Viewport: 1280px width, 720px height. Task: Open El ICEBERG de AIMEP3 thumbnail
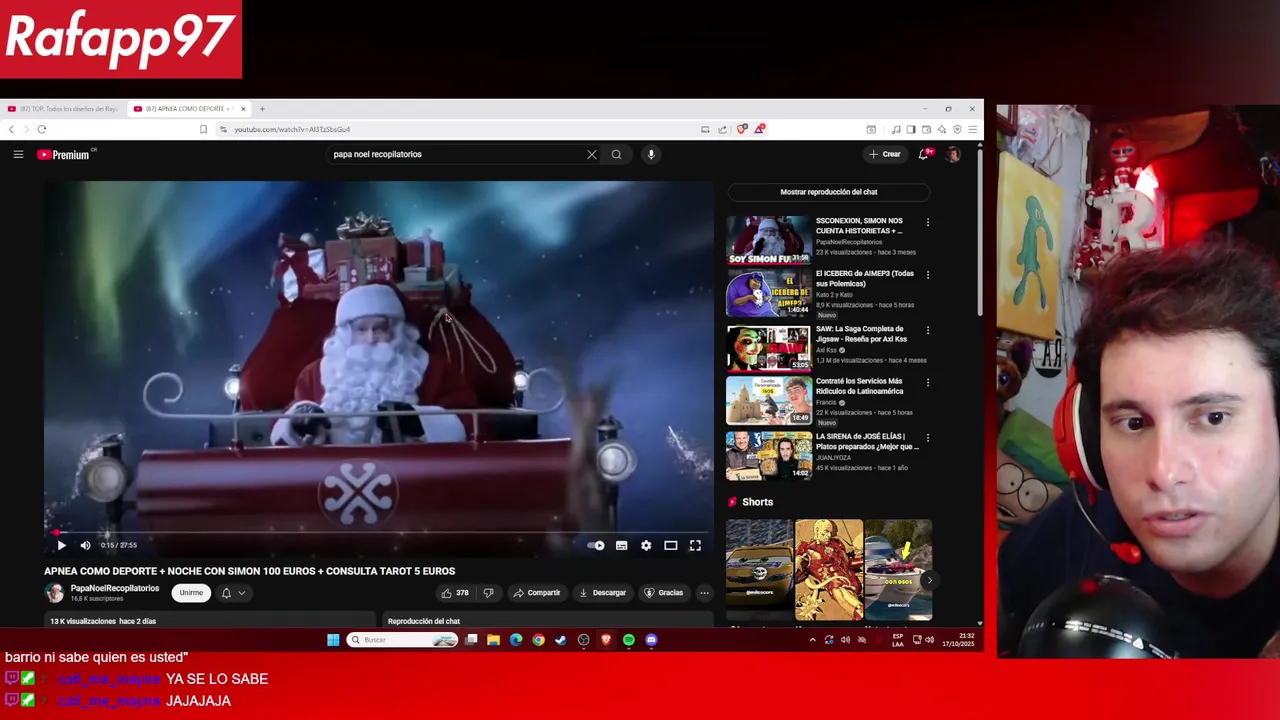click(x=768, y=294)
